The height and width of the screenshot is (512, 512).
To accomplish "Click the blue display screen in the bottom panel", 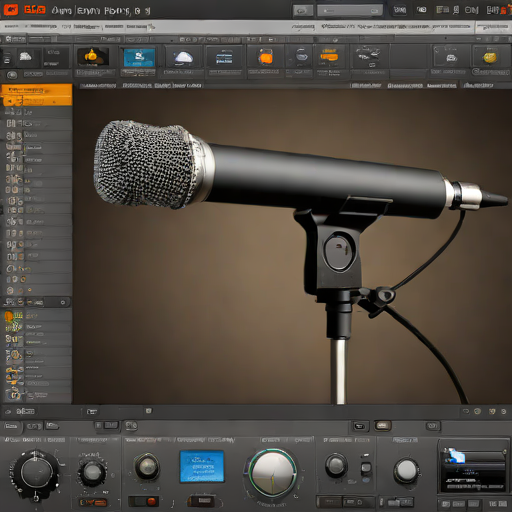I will click(x=202, y=466).
